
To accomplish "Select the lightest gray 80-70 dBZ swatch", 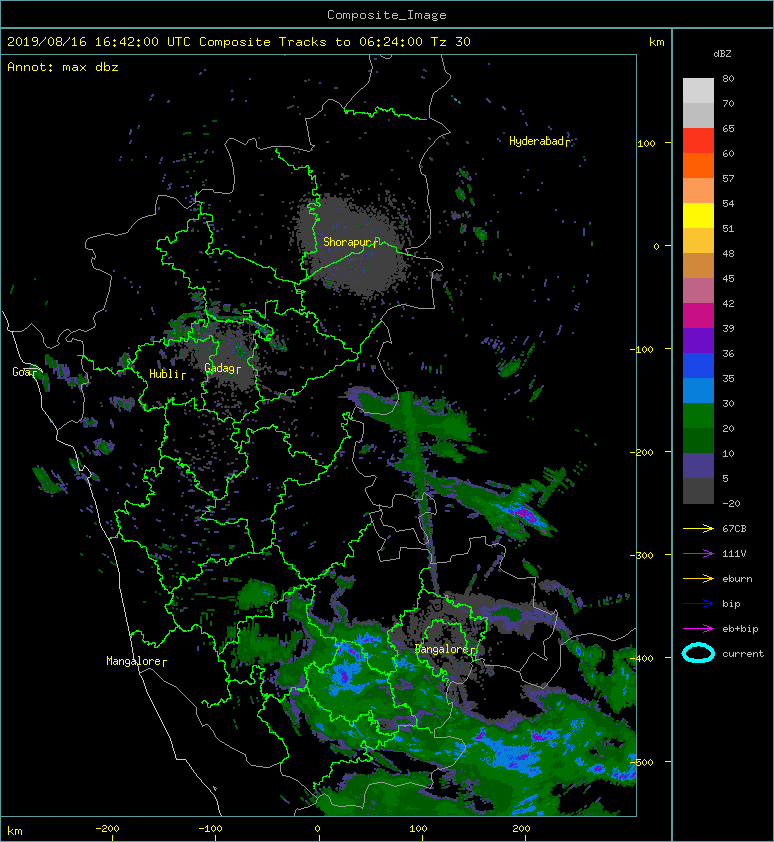I will [x=698, y=91].
